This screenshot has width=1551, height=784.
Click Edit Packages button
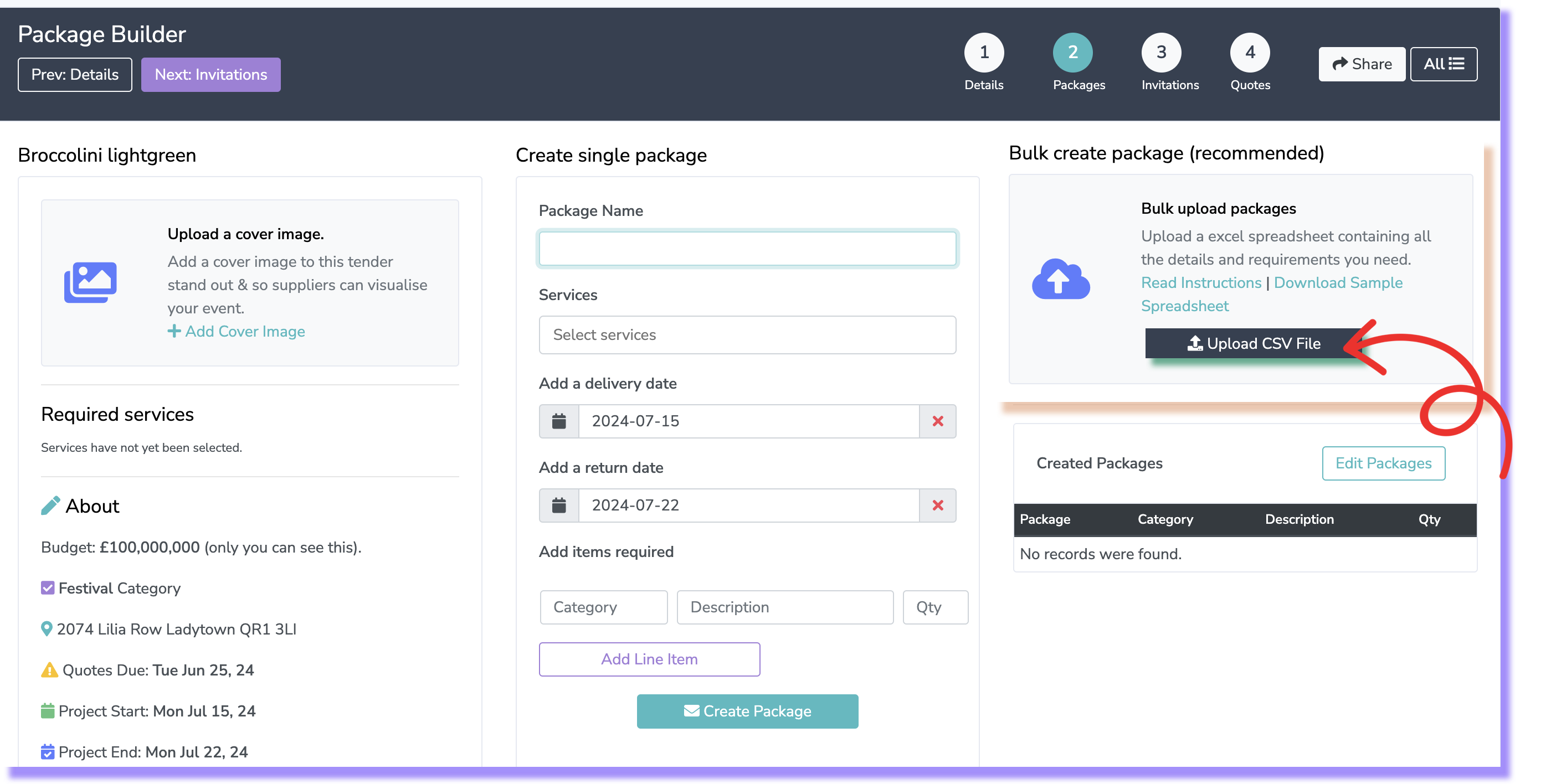[1383, 463]
